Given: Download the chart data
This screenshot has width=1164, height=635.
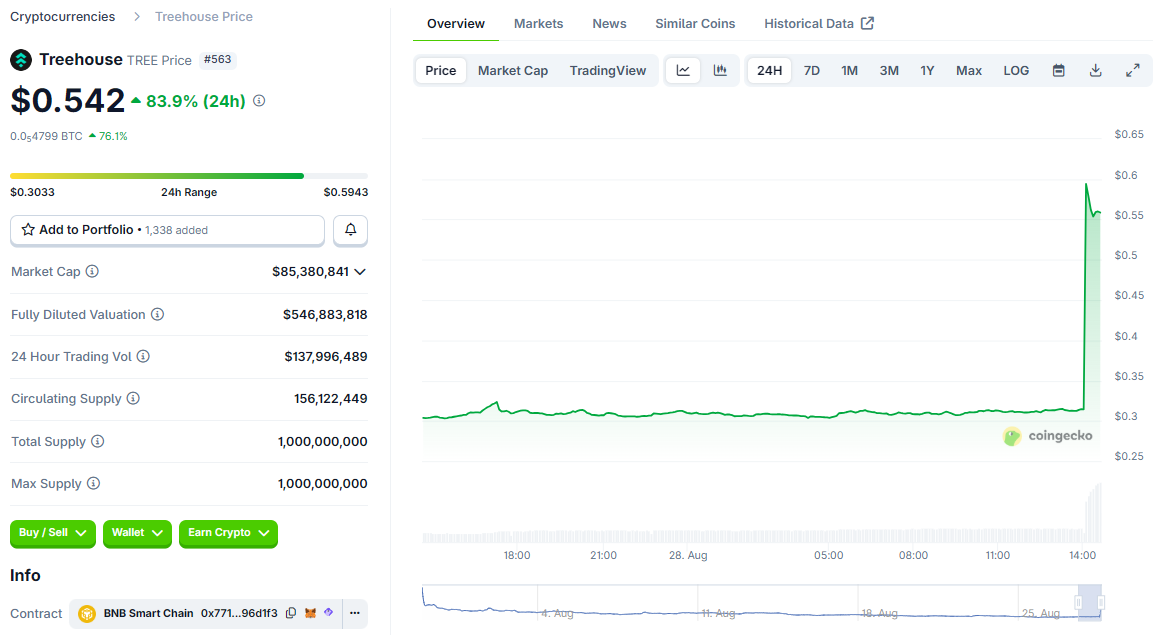Looking at the screenshot, I should (x=1095, y=71).
